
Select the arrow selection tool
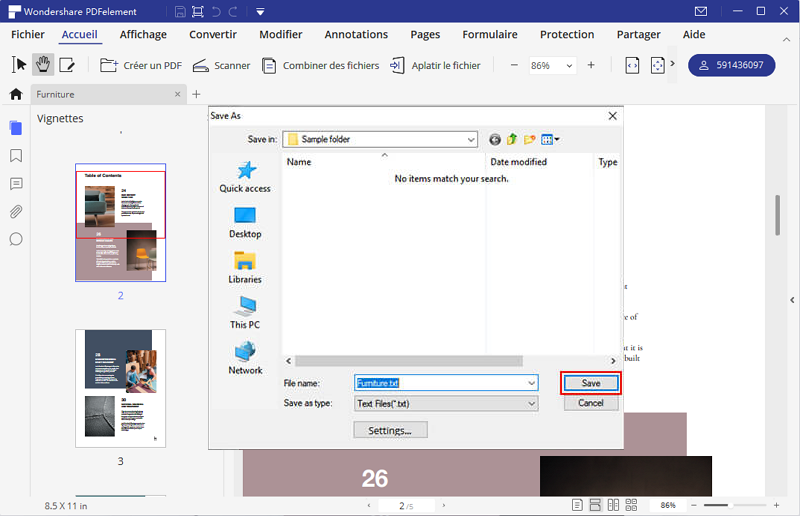point(19,65)
